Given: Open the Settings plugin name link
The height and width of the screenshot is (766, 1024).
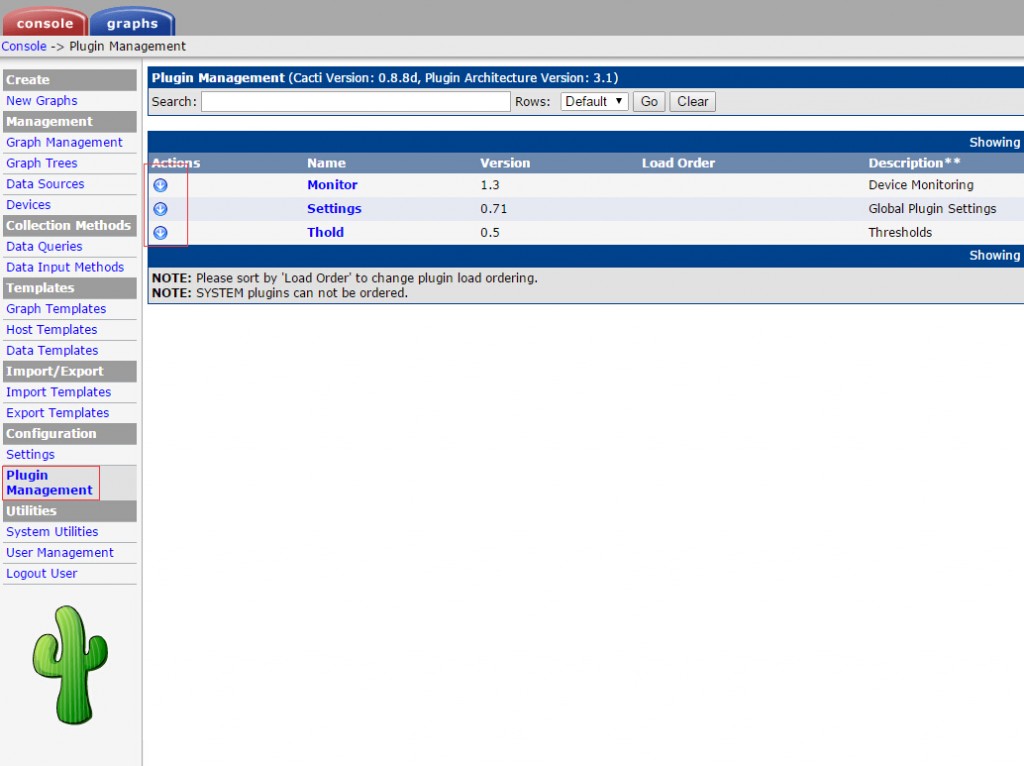Looking at the screenshot, I should click(334, 209).
